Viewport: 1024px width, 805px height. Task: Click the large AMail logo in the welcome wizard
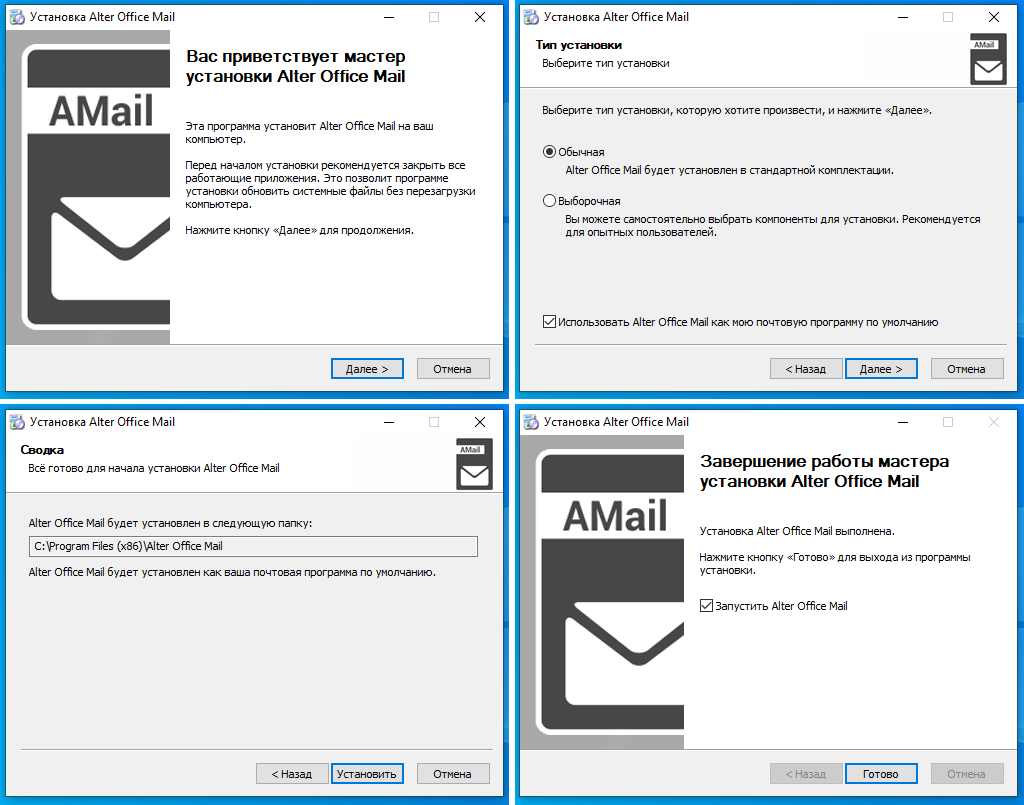pos(95,186)
